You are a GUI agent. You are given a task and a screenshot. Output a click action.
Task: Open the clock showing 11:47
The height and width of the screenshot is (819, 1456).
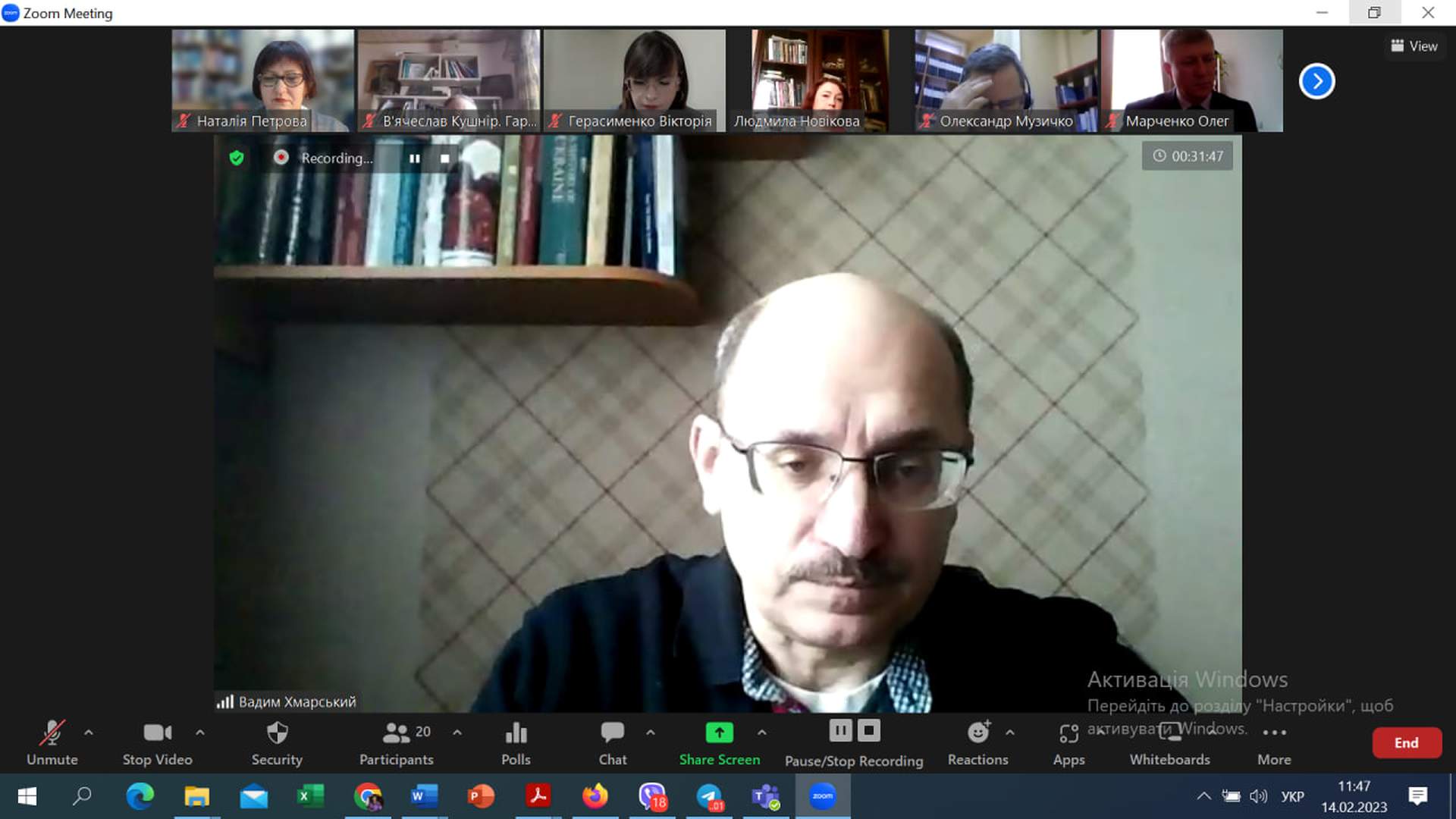click(1354, 796)
